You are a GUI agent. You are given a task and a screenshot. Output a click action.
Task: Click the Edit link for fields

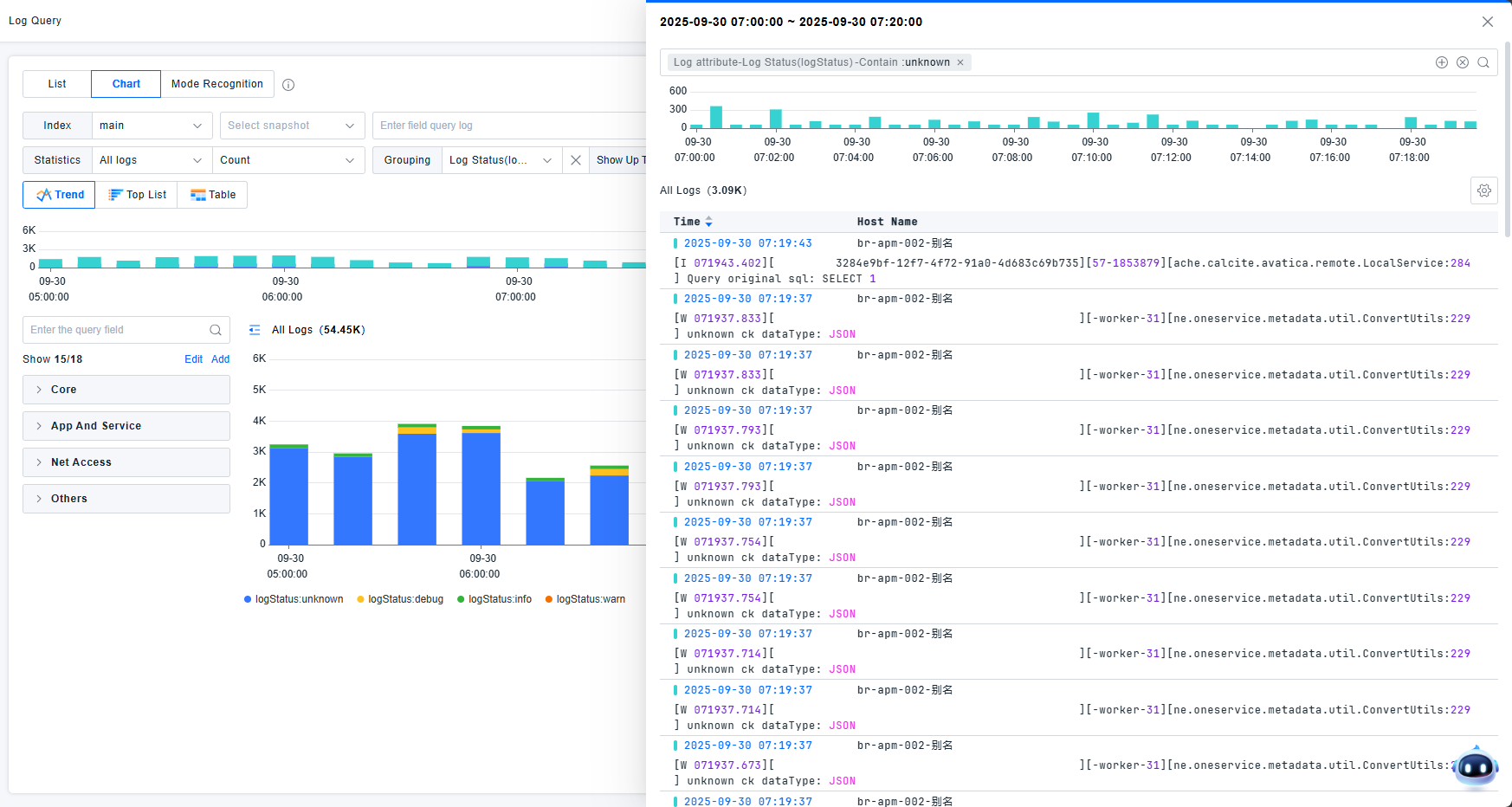[x=193, y=359]
